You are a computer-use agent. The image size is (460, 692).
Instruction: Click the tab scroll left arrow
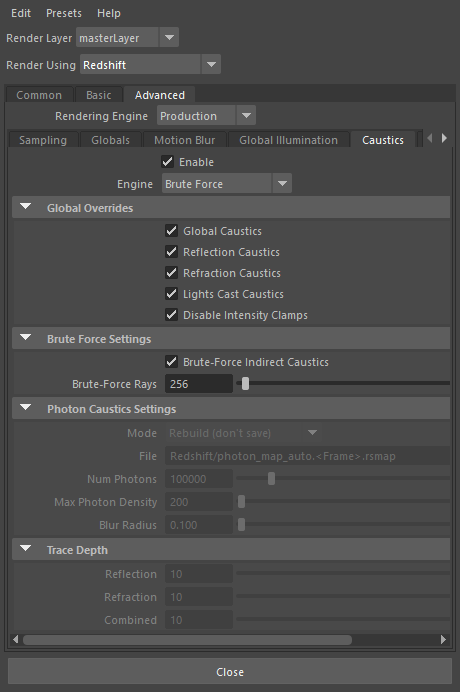coord(430,139)
